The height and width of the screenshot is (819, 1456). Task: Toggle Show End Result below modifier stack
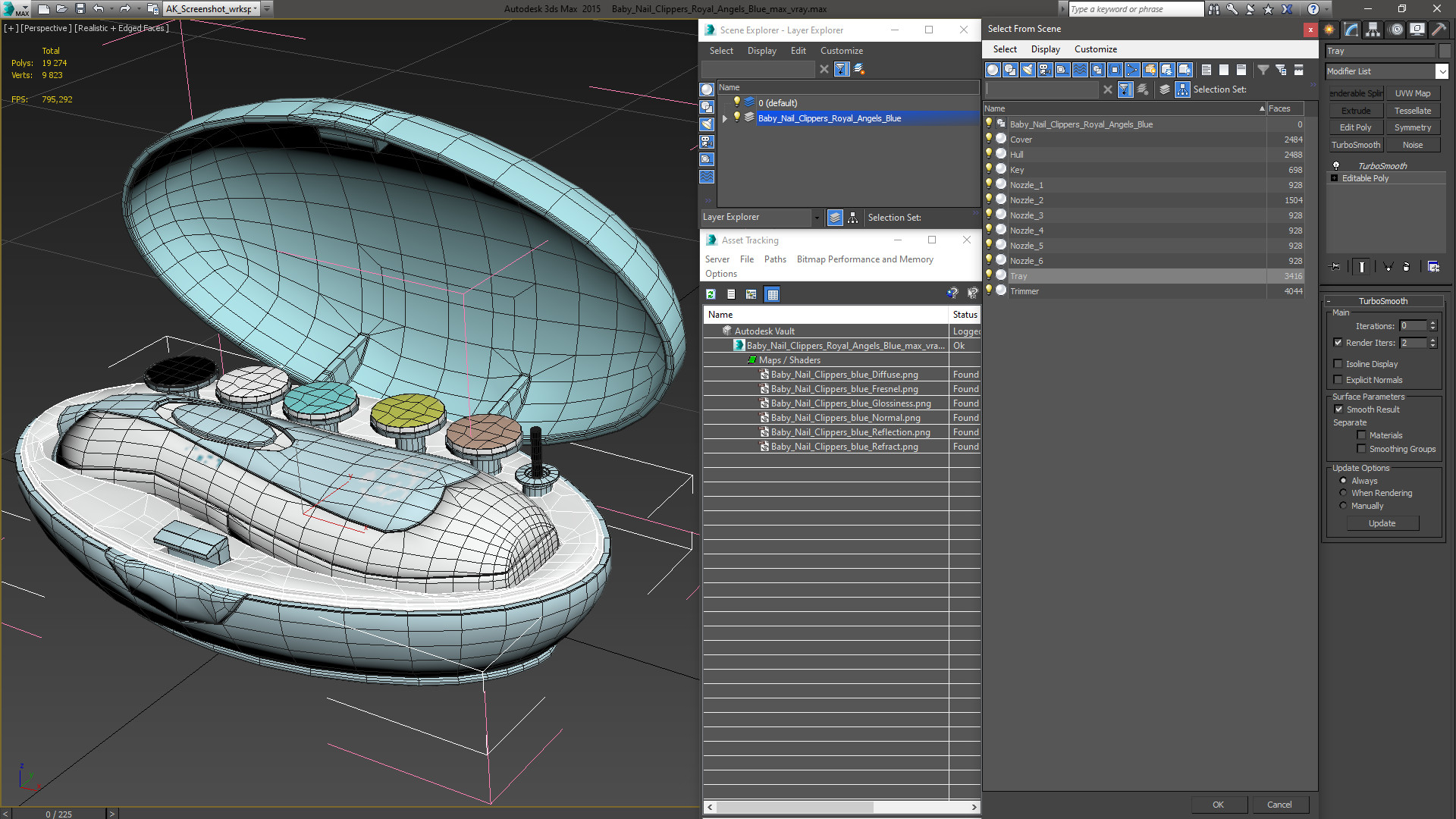tap(1362, 266)
